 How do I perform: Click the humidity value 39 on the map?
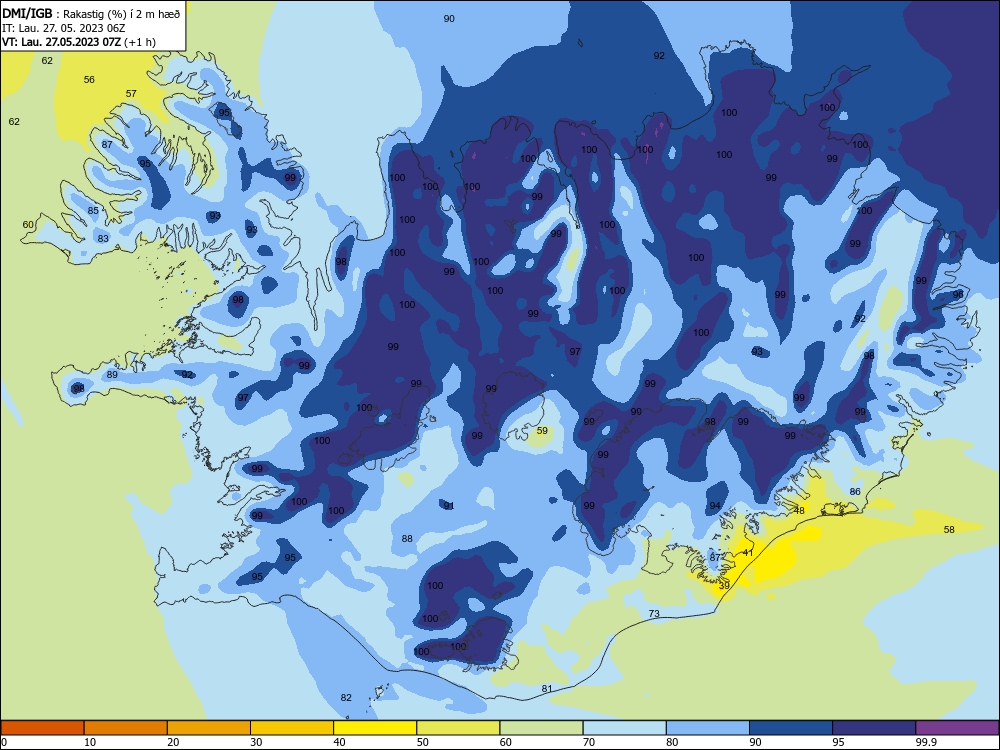tap(724, 585)
